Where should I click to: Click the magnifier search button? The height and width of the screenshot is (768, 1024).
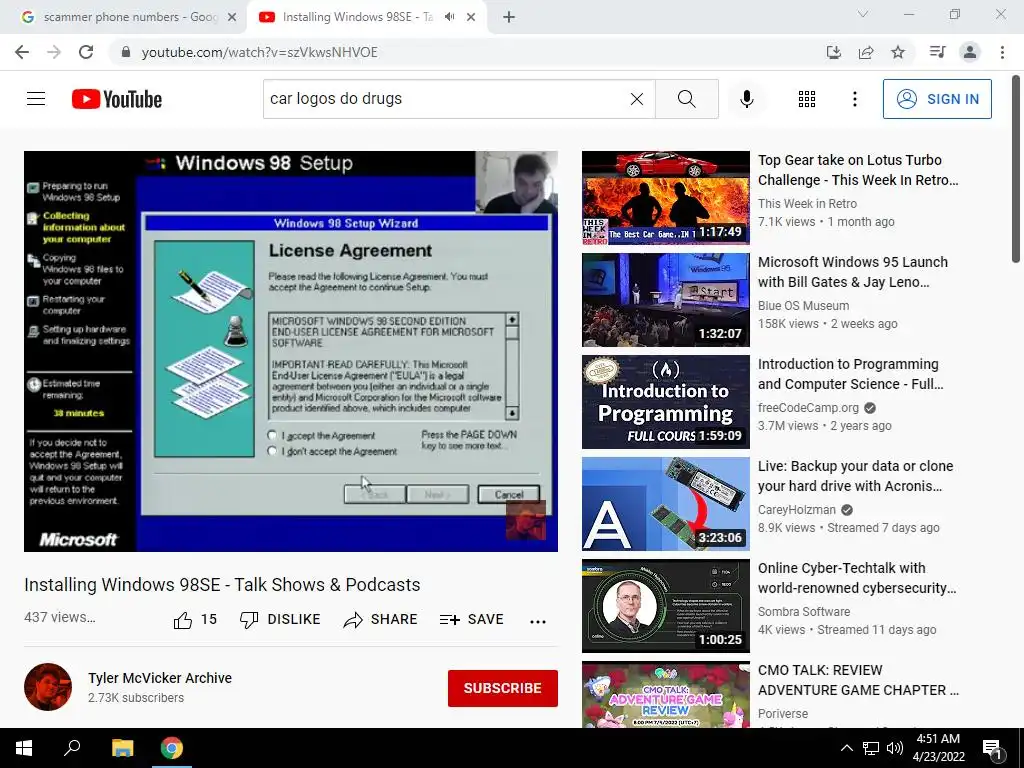pos(686,99)
